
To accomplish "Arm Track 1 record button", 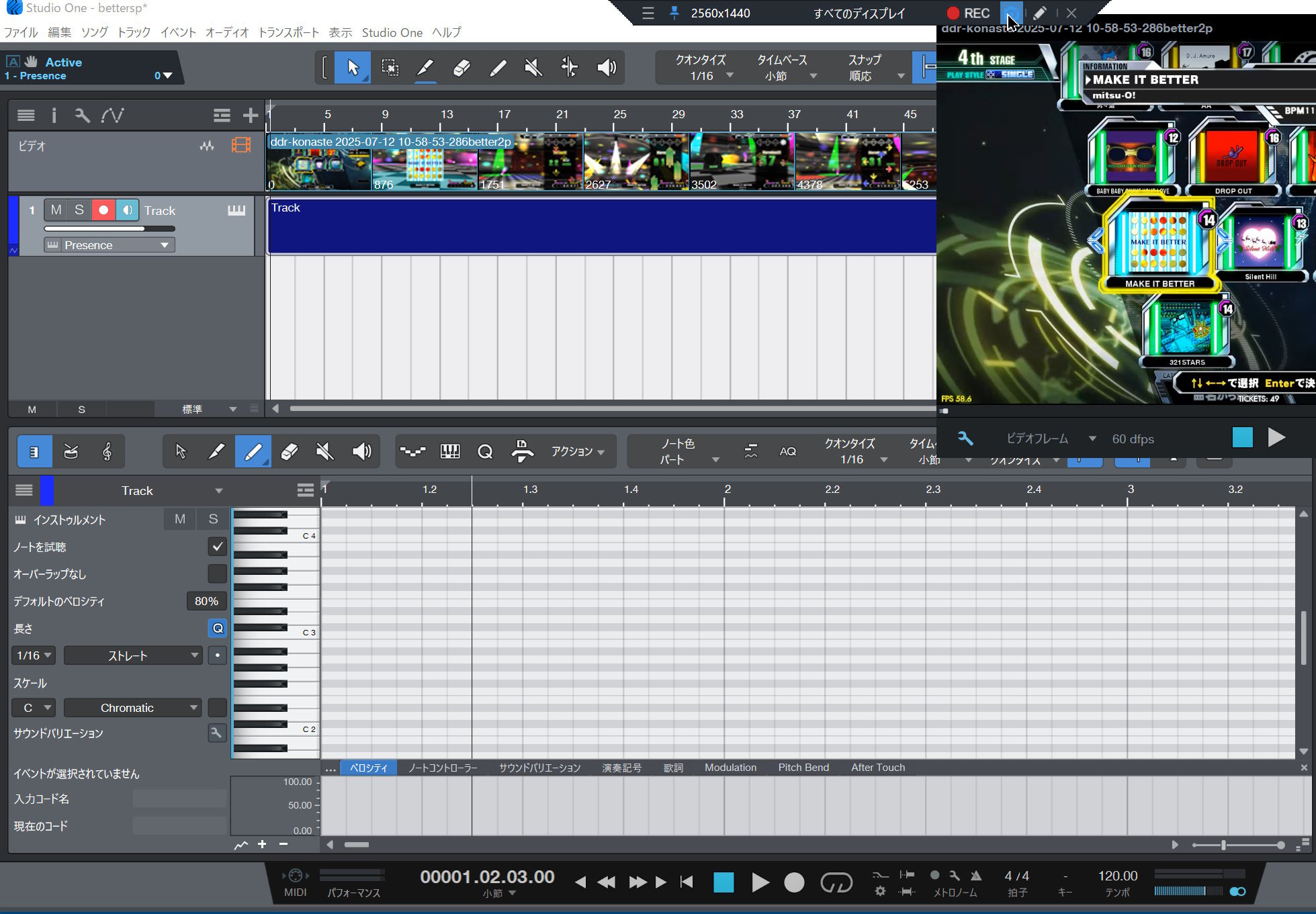I will click(103, 210).
